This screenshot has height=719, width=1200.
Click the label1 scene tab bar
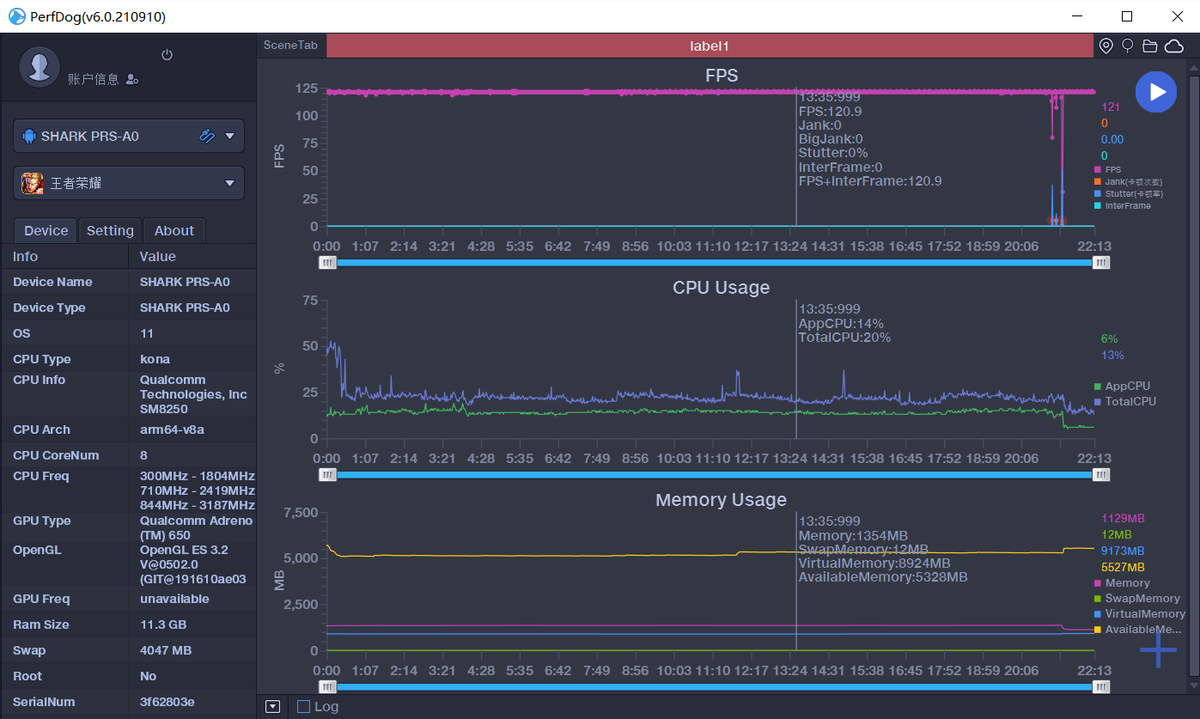click(710, 46)
